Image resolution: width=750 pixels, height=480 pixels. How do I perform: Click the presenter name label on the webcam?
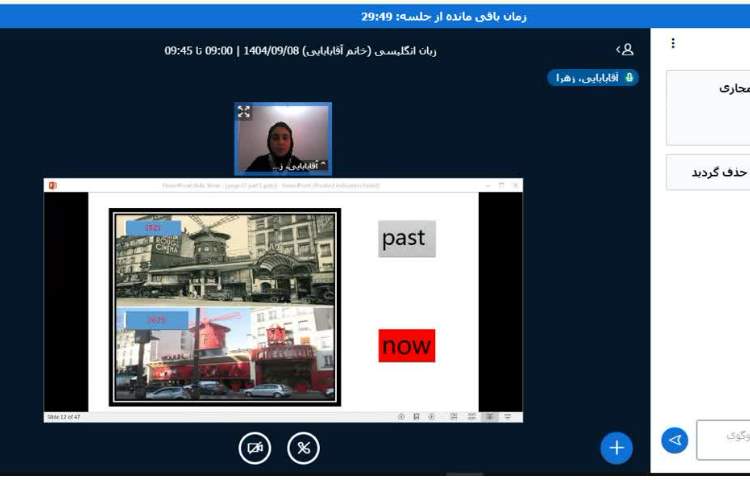click(299, 165)
